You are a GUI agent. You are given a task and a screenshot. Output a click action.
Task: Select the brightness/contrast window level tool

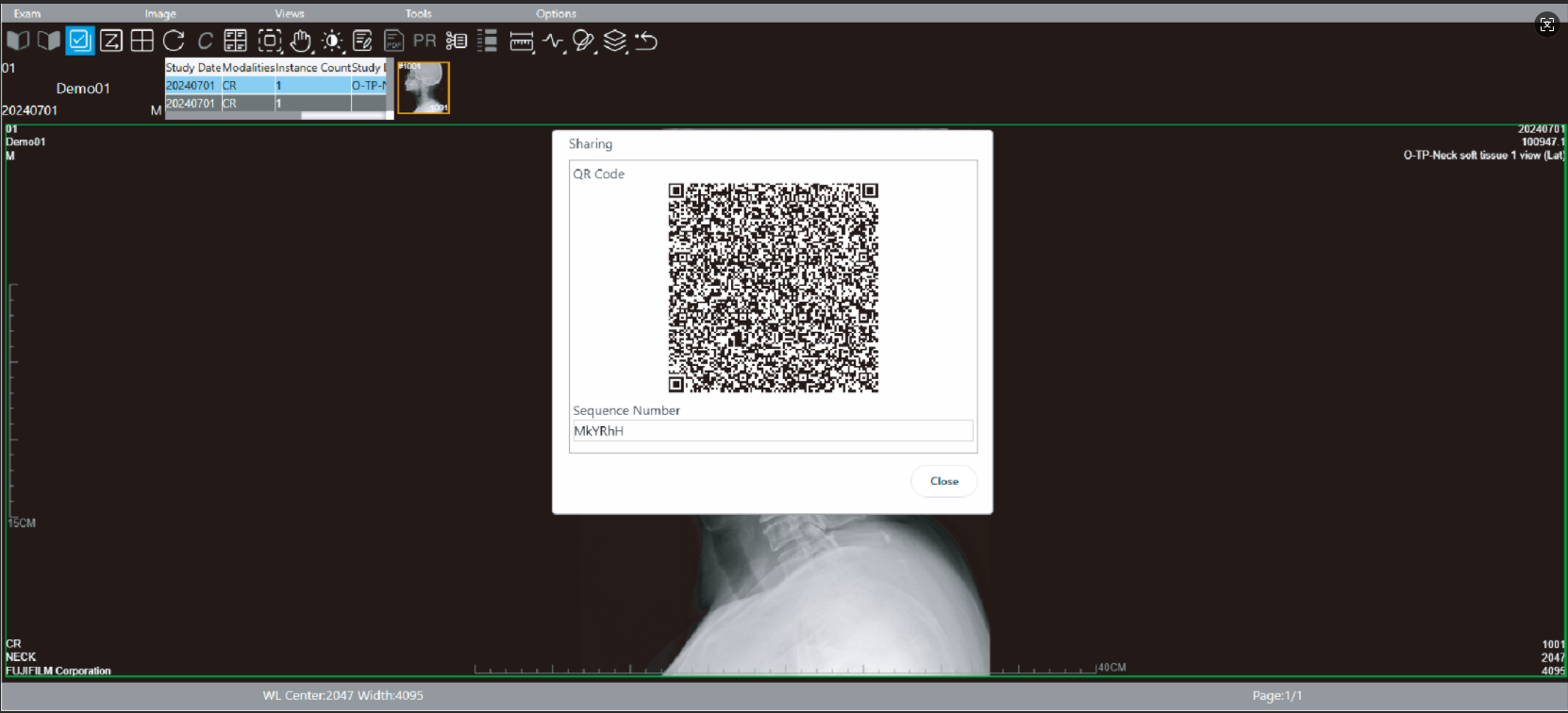point(332,41)
